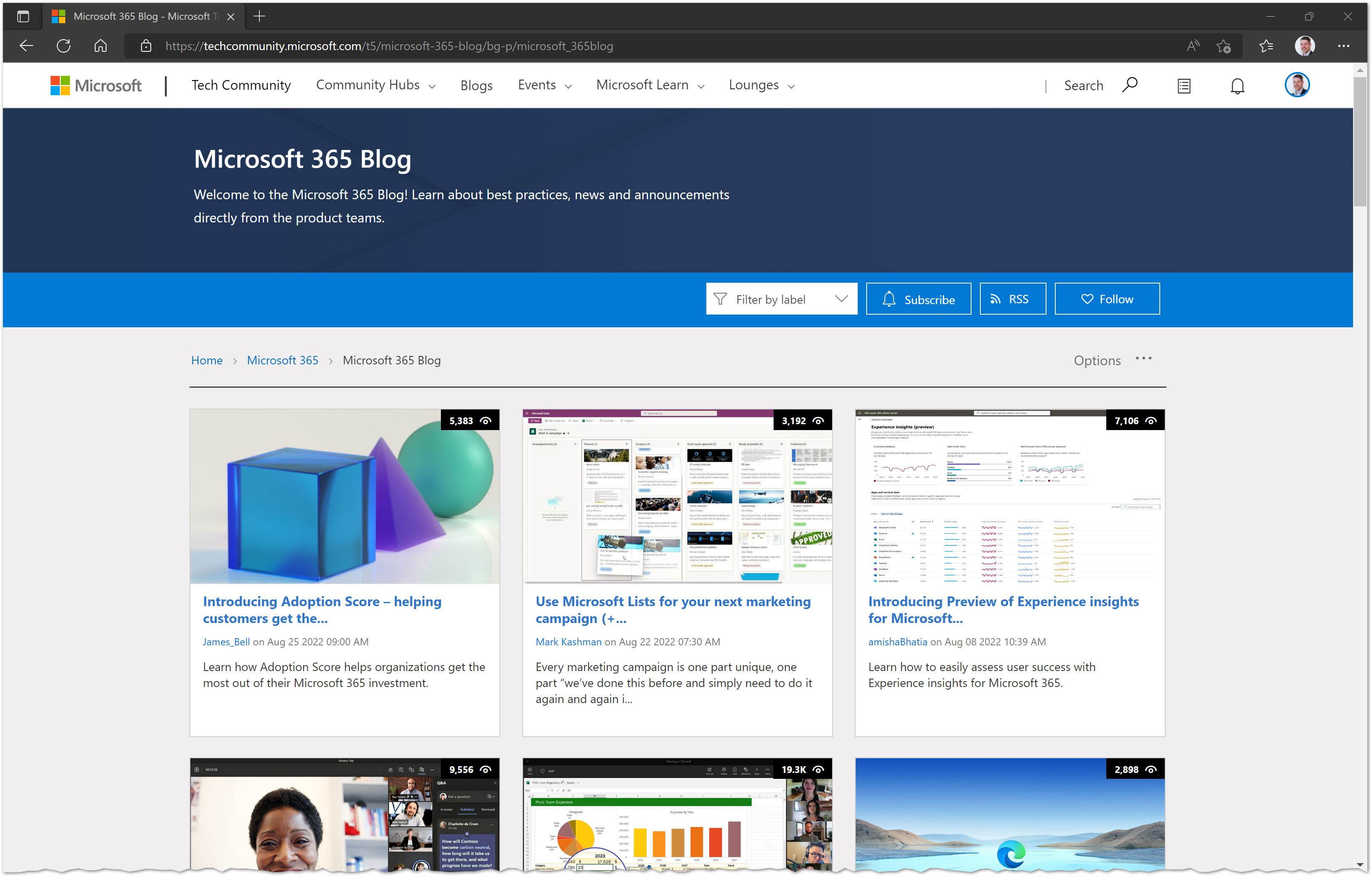The image size is (1372, 877).
Task: Click view count eye on Adoption Score card
Action: (486, 420)
